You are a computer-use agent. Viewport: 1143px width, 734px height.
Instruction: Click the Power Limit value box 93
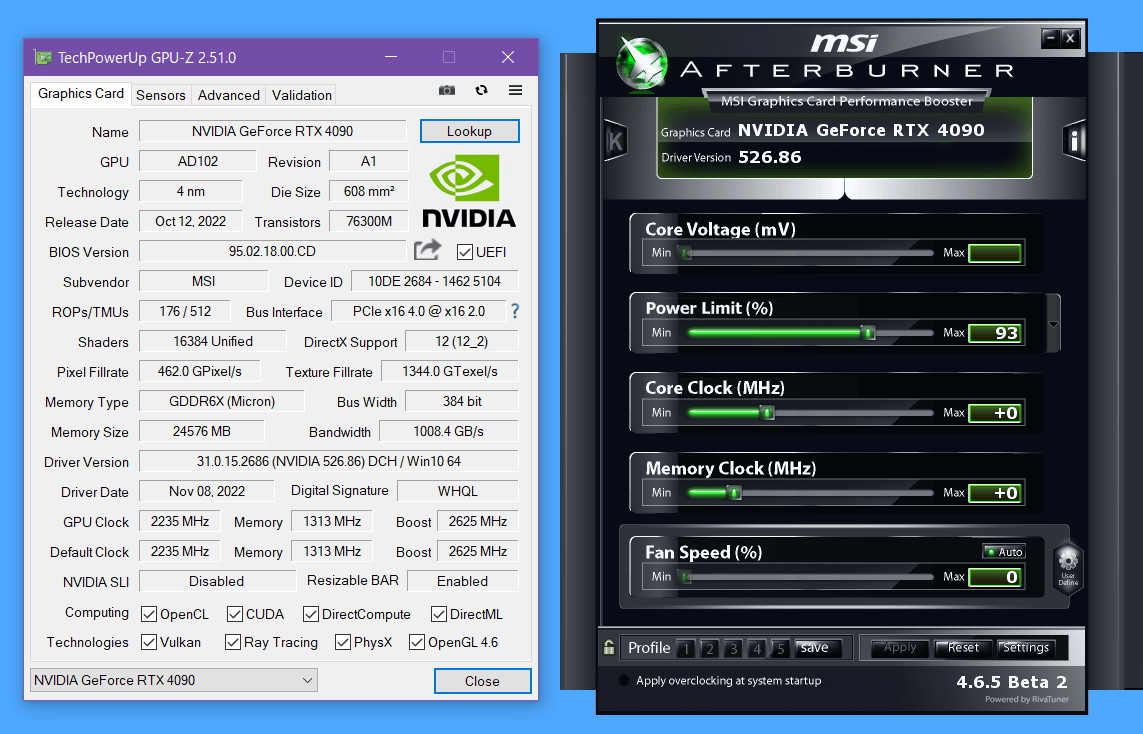coord(995,333)
